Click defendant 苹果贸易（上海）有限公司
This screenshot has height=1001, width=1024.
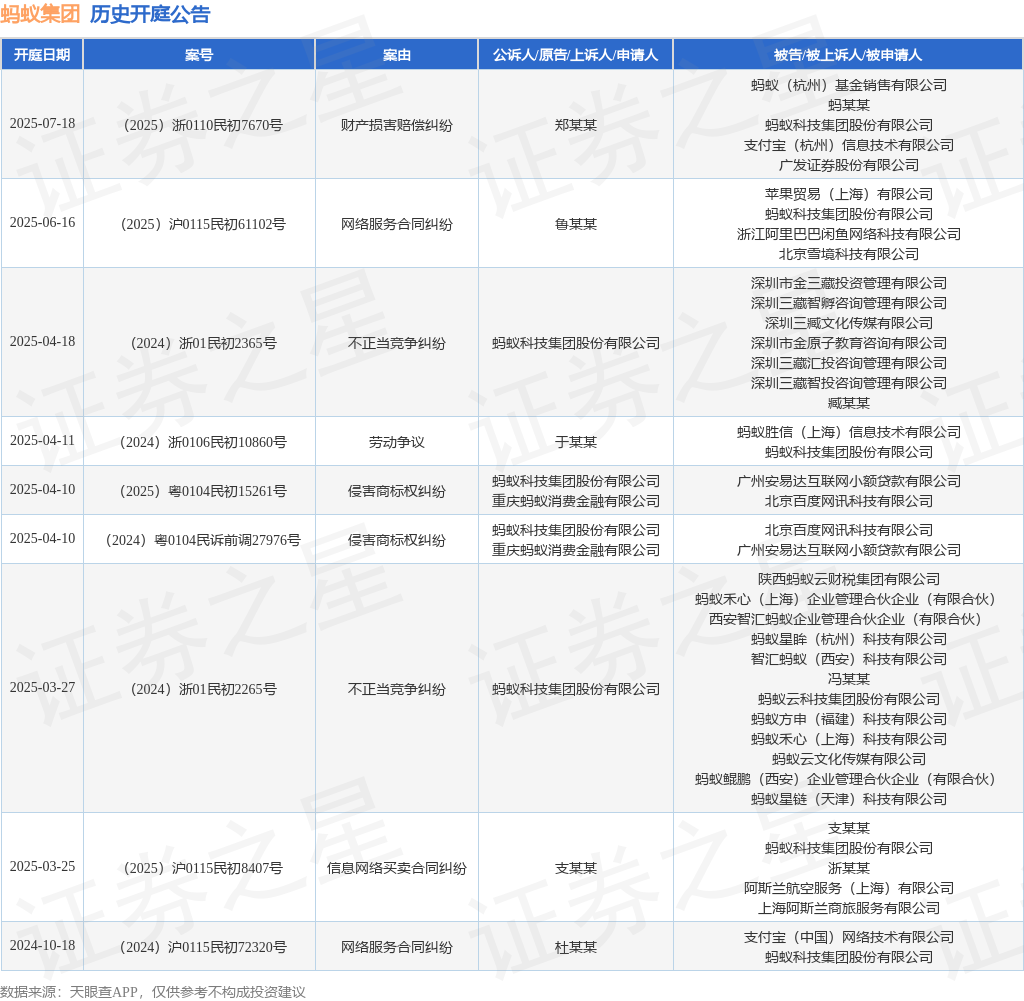tap(848, 194)
